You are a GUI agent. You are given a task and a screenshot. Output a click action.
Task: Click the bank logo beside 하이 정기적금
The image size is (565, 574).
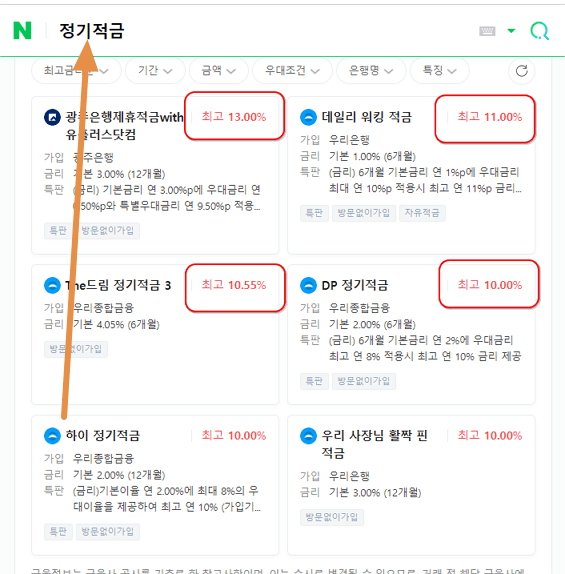52,436
